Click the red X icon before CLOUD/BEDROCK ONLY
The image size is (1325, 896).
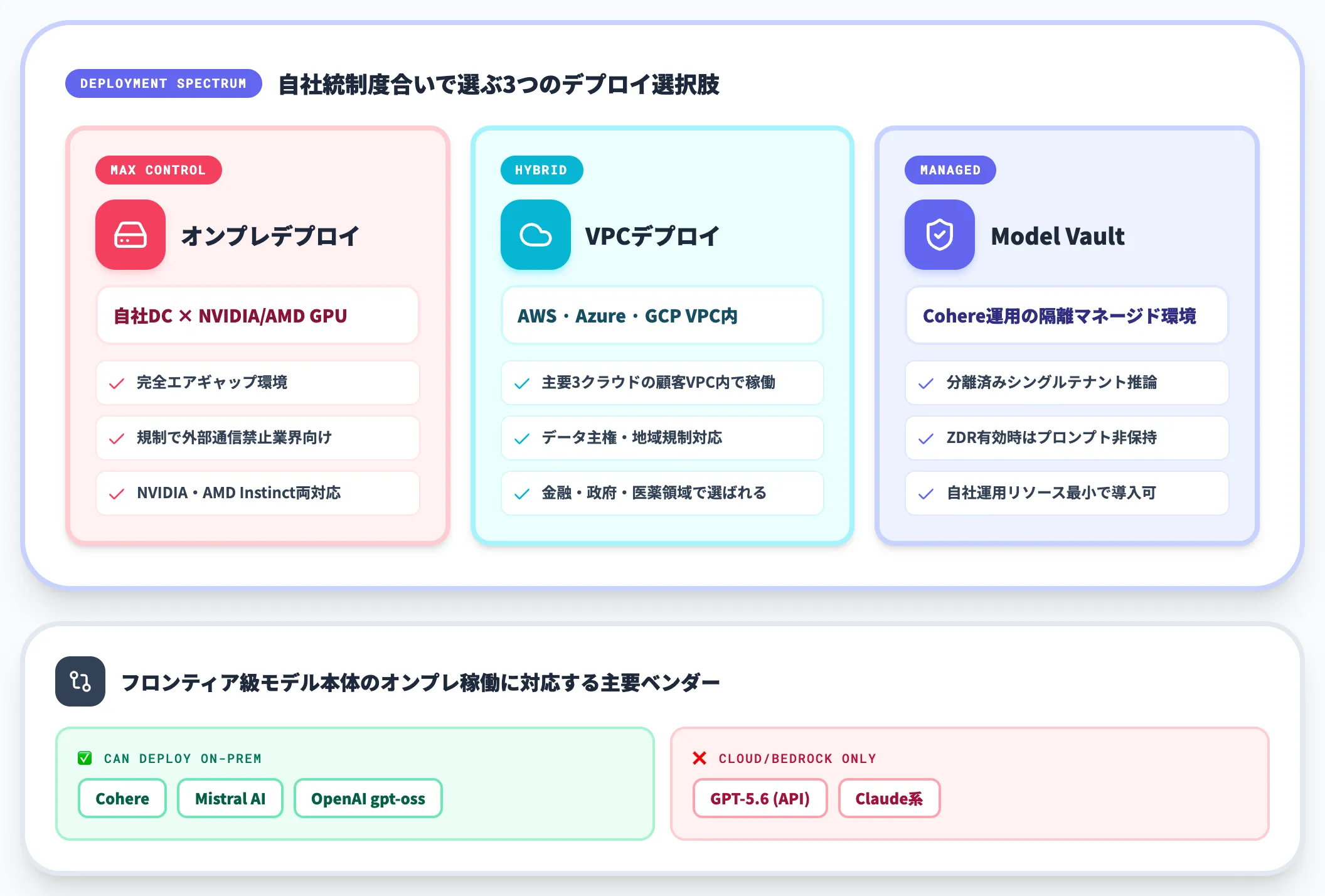tap(700, 758)
